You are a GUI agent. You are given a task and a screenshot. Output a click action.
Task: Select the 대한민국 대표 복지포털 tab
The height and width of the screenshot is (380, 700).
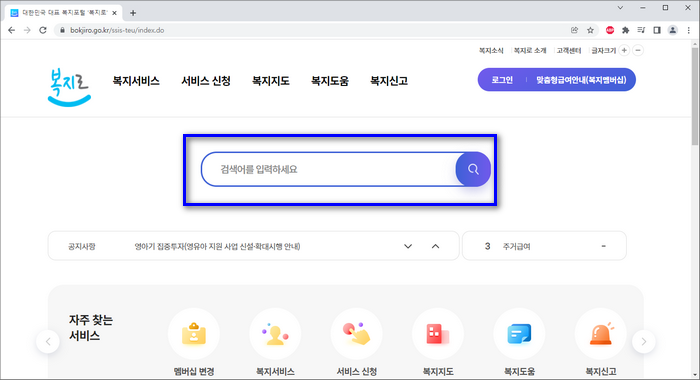(64, 13)
